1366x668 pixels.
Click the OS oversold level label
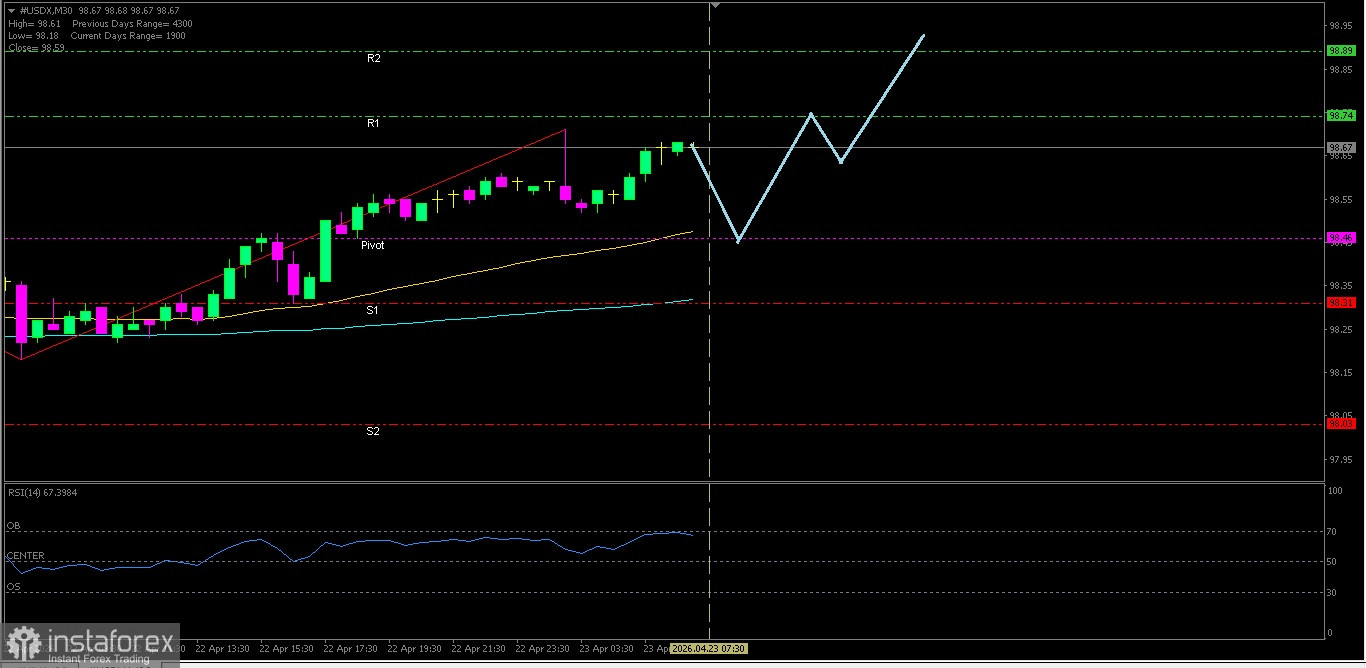coord(13,586)
